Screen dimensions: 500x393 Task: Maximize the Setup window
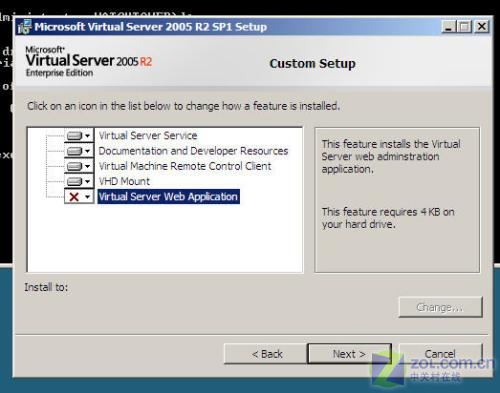465,27
